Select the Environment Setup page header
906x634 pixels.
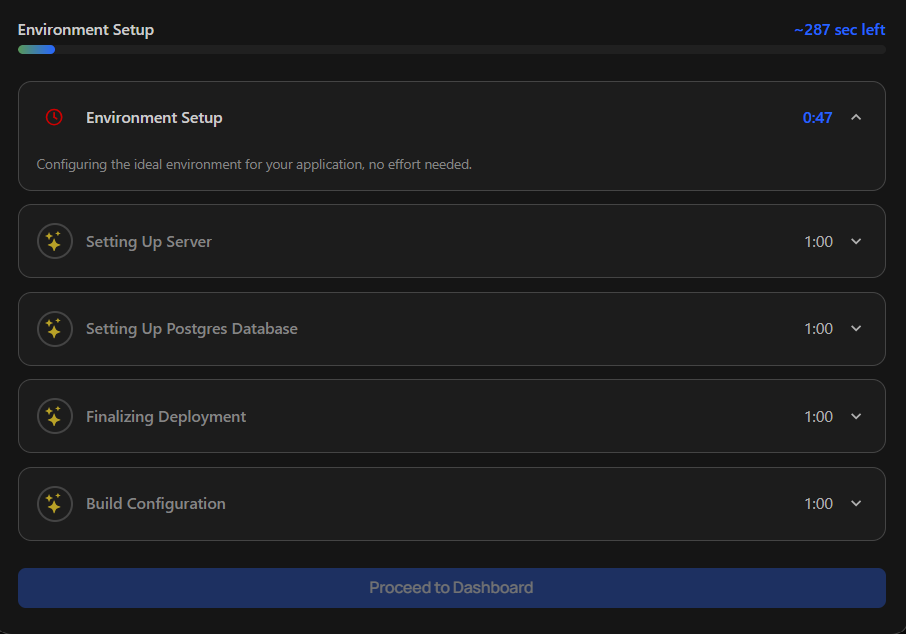pyautogui.click(x=85, y=29)
